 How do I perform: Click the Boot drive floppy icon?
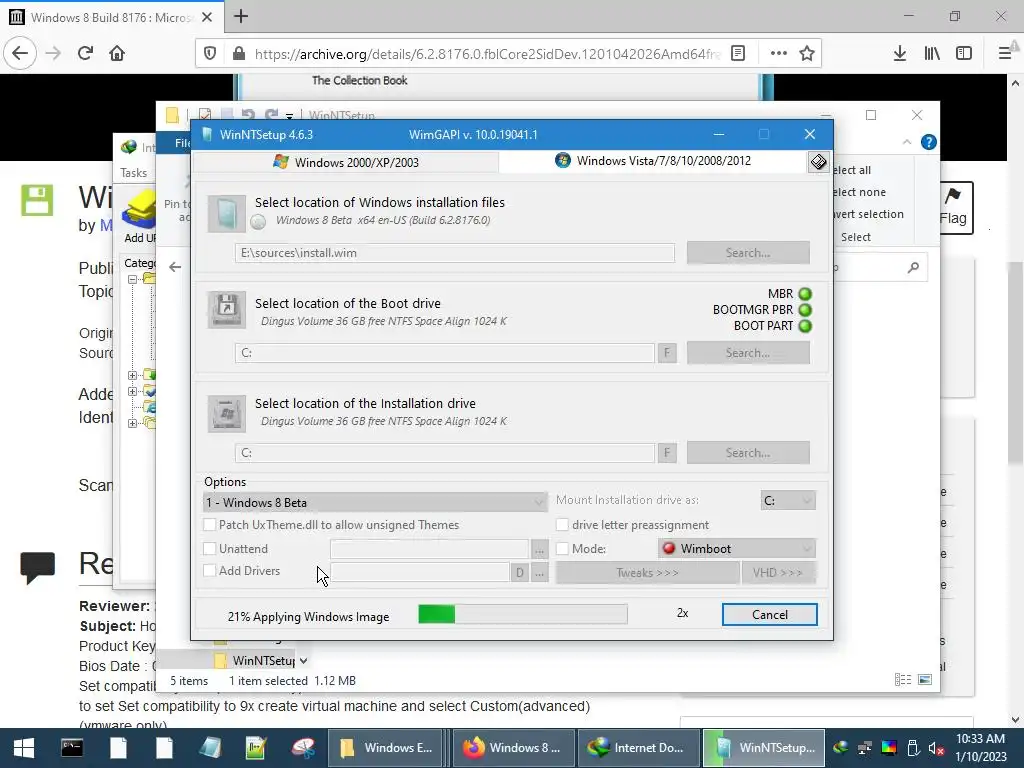pyautogui.click(x=227, y=309)
